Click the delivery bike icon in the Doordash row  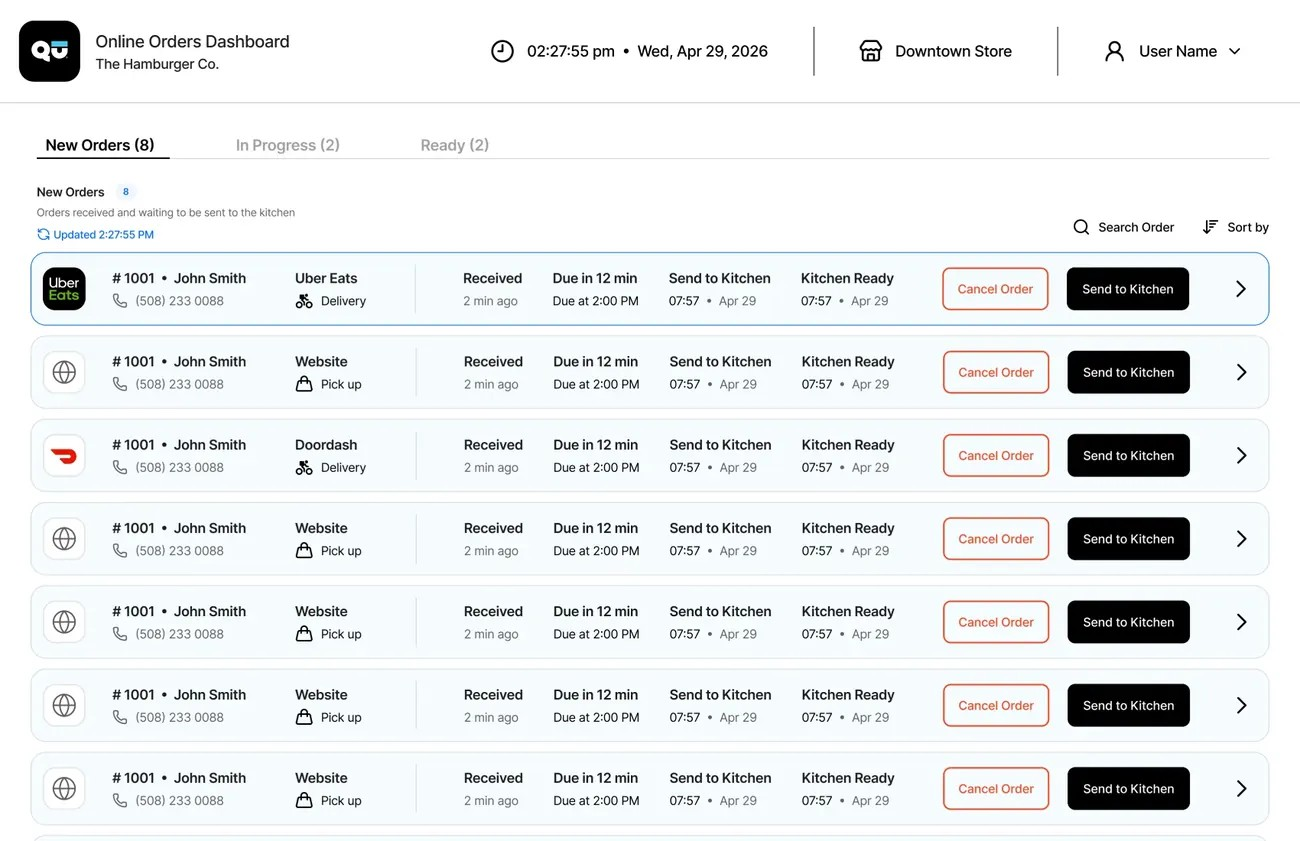coord(304,467)
